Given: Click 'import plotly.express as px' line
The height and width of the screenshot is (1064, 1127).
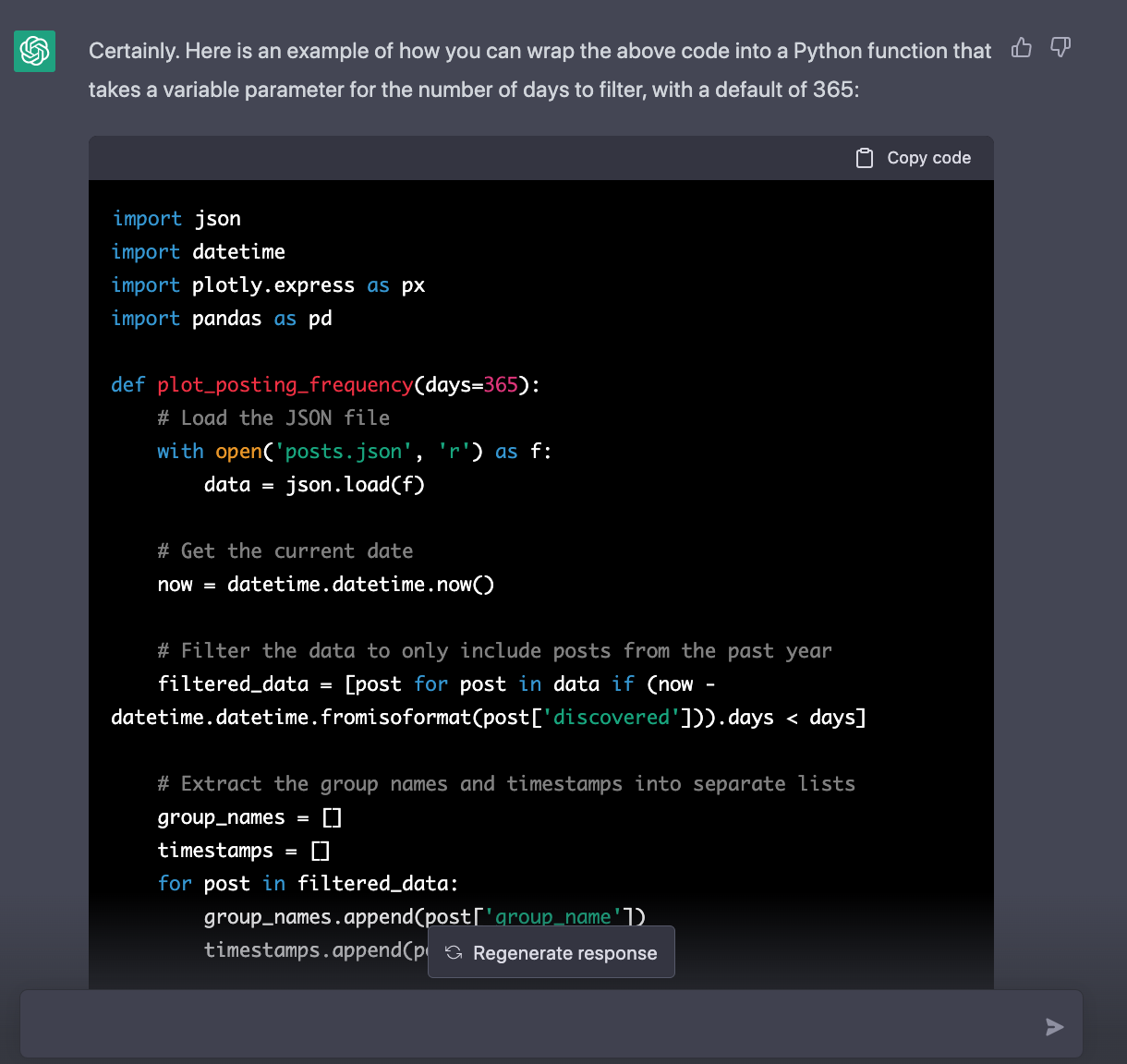Looking at the screenshot, I should 268,285.
